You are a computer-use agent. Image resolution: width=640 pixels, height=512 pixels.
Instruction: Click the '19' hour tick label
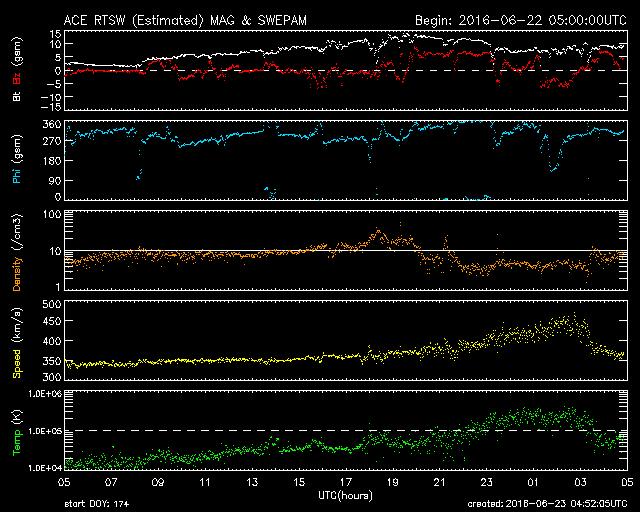pos(393,482)
